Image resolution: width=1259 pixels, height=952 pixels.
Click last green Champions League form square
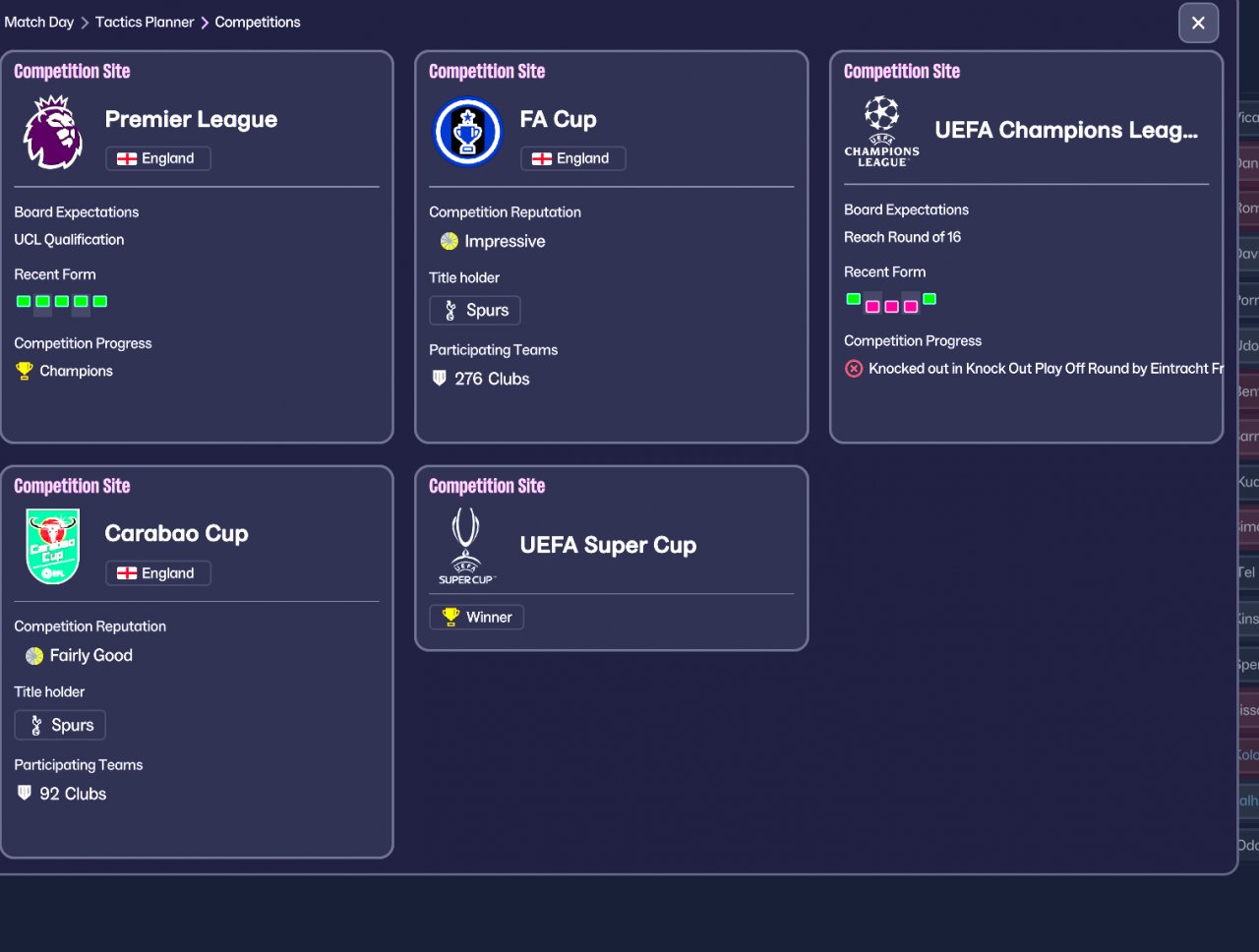[x=929, y=299]
